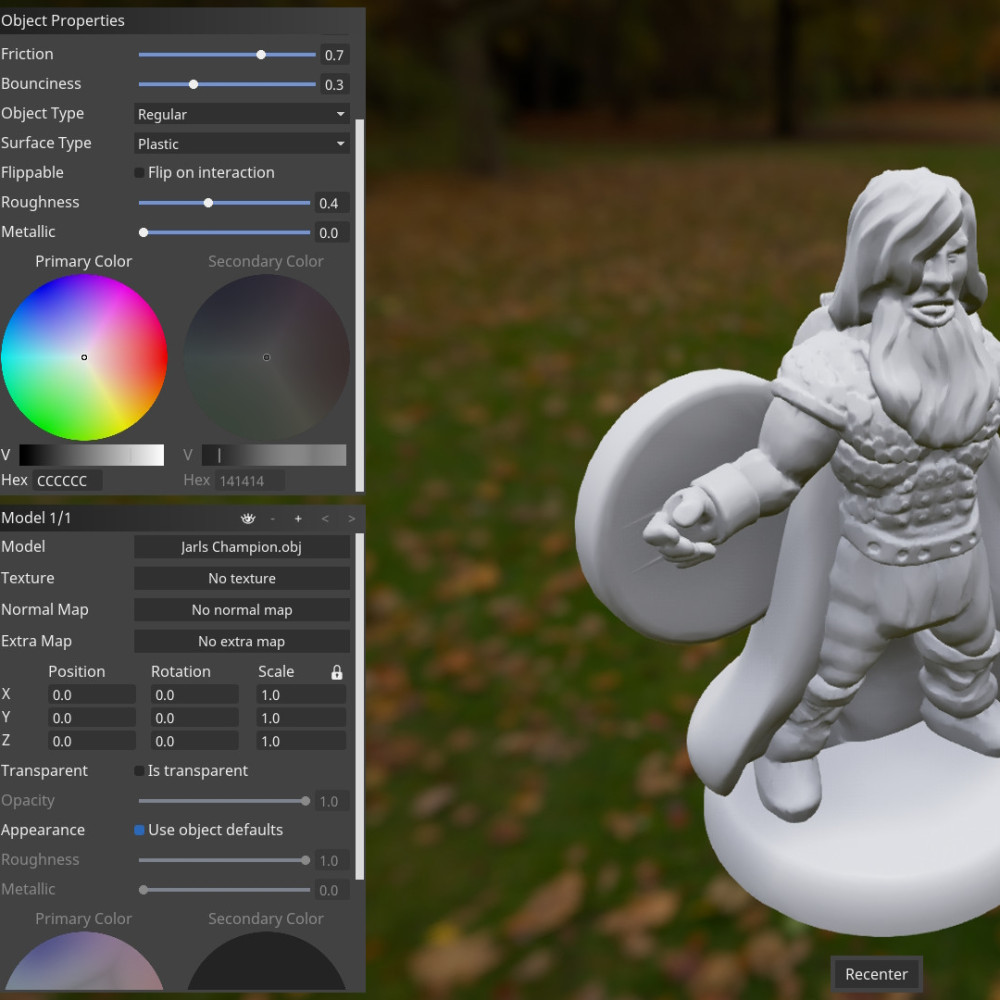Click the Rotation Z field
This screenshot has height=1000, width=1000.
click(195, 741)
